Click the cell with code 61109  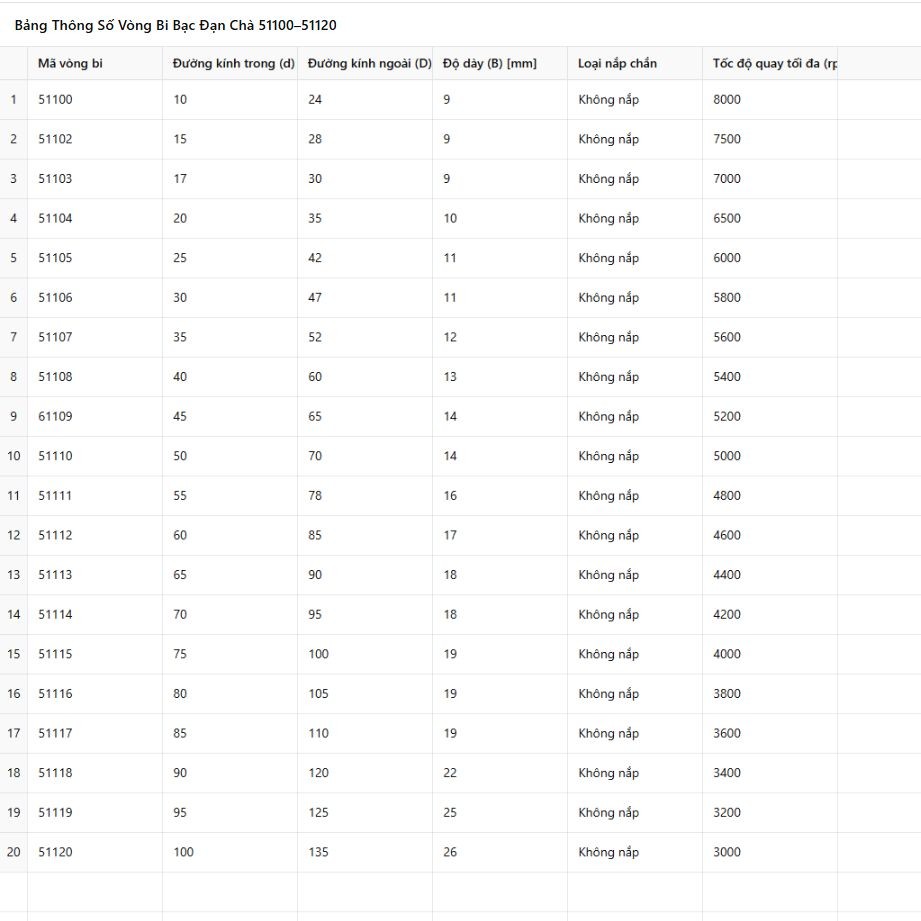coord(95,416)
